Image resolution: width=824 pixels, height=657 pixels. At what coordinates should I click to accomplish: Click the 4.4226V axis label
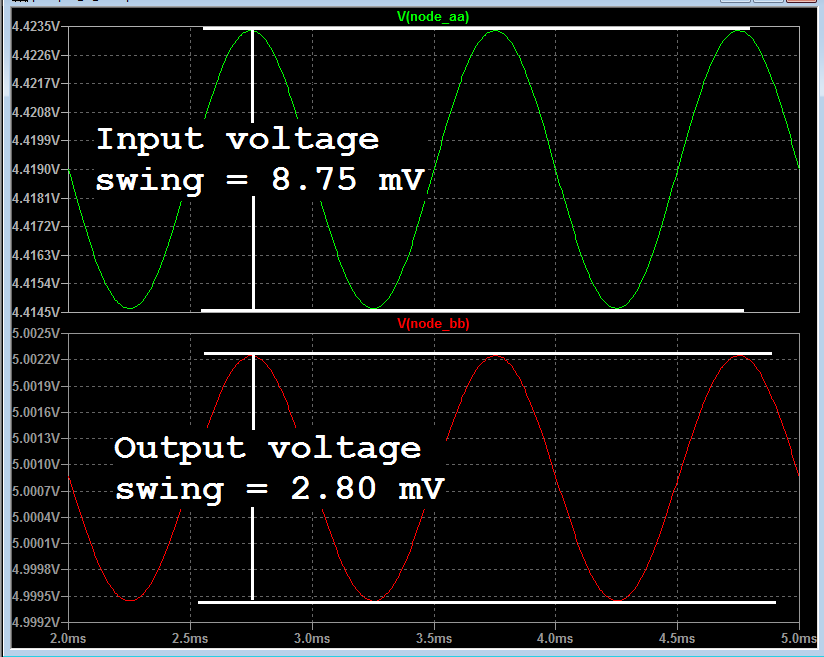point(36,55)
